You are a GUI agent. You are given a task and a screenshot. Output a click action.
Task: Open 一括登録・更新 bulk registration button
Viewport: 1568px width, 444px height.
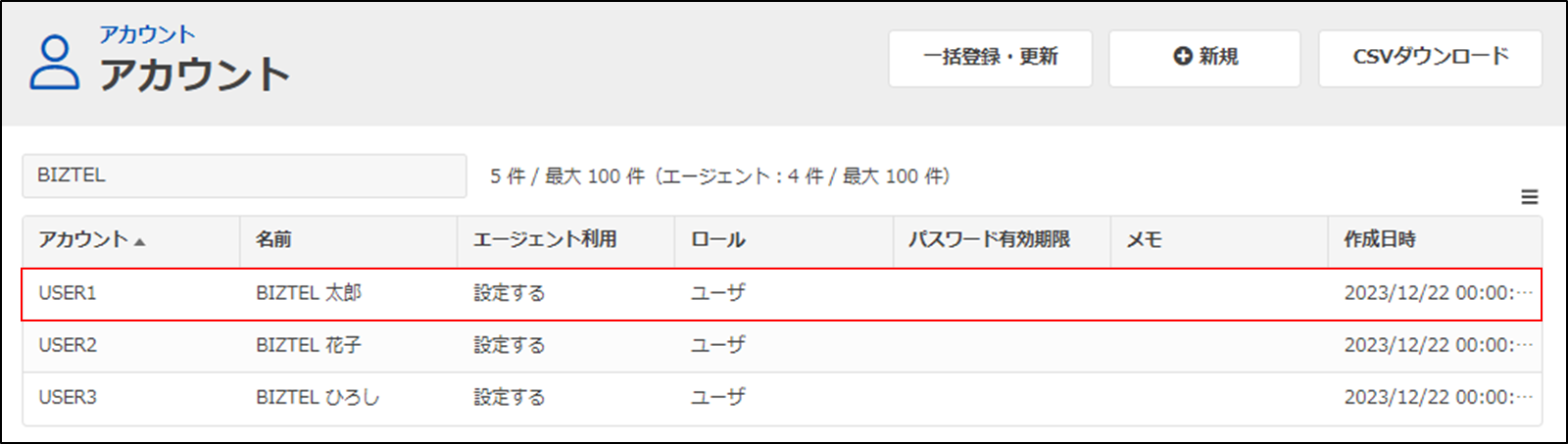[x=990, y=58]
